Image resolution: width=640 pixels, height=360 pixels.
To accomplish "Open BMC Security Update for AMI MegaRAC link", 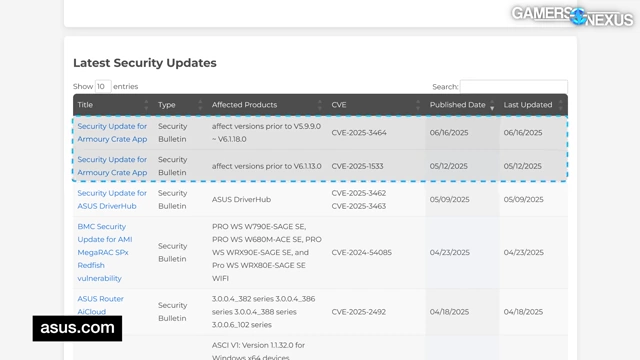I will click(105, 252).
